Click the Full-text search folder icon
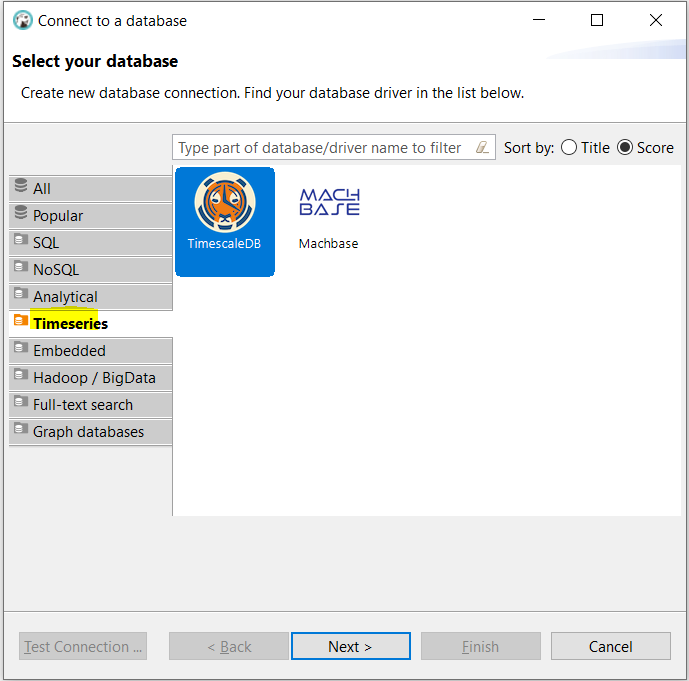Screen dimensions: 689x681 (21, 402)
